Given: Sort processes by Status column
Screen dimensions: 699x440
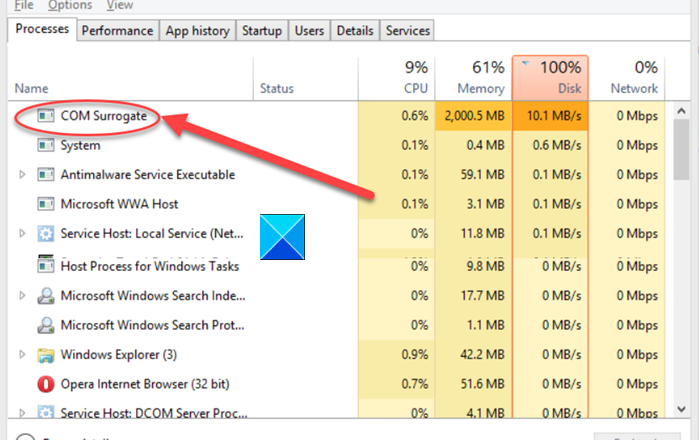Looking at the screenshot, I should pyautogui.click(x=305, y=78).
